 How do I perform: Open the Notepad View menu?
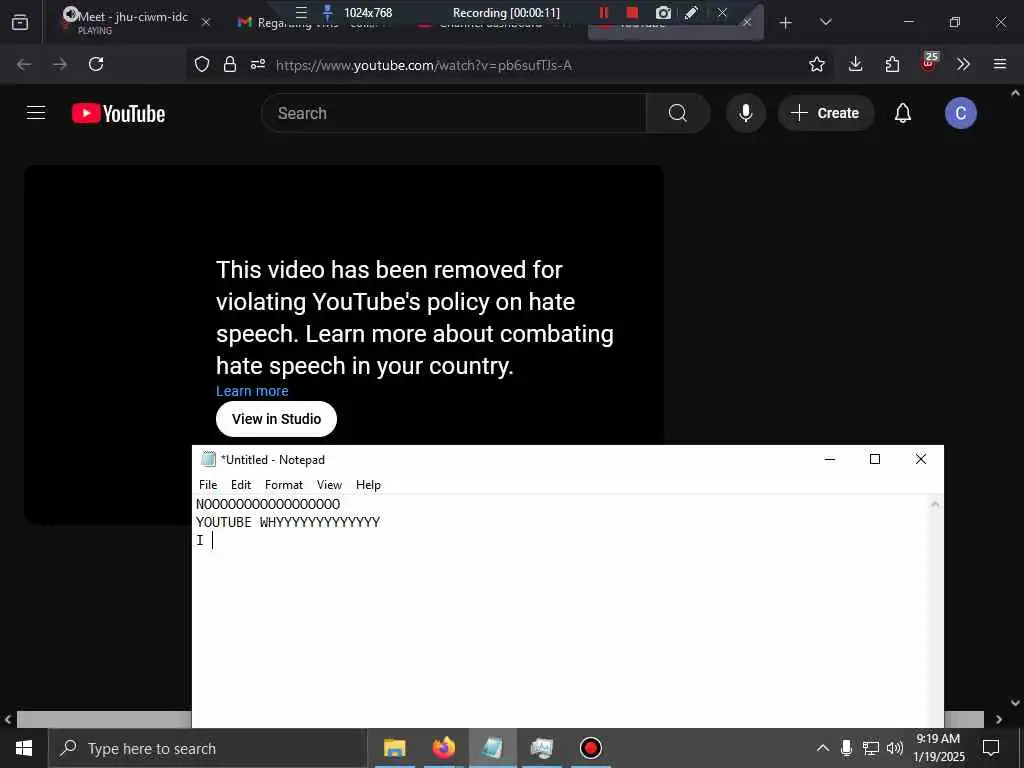coord(329,485)
